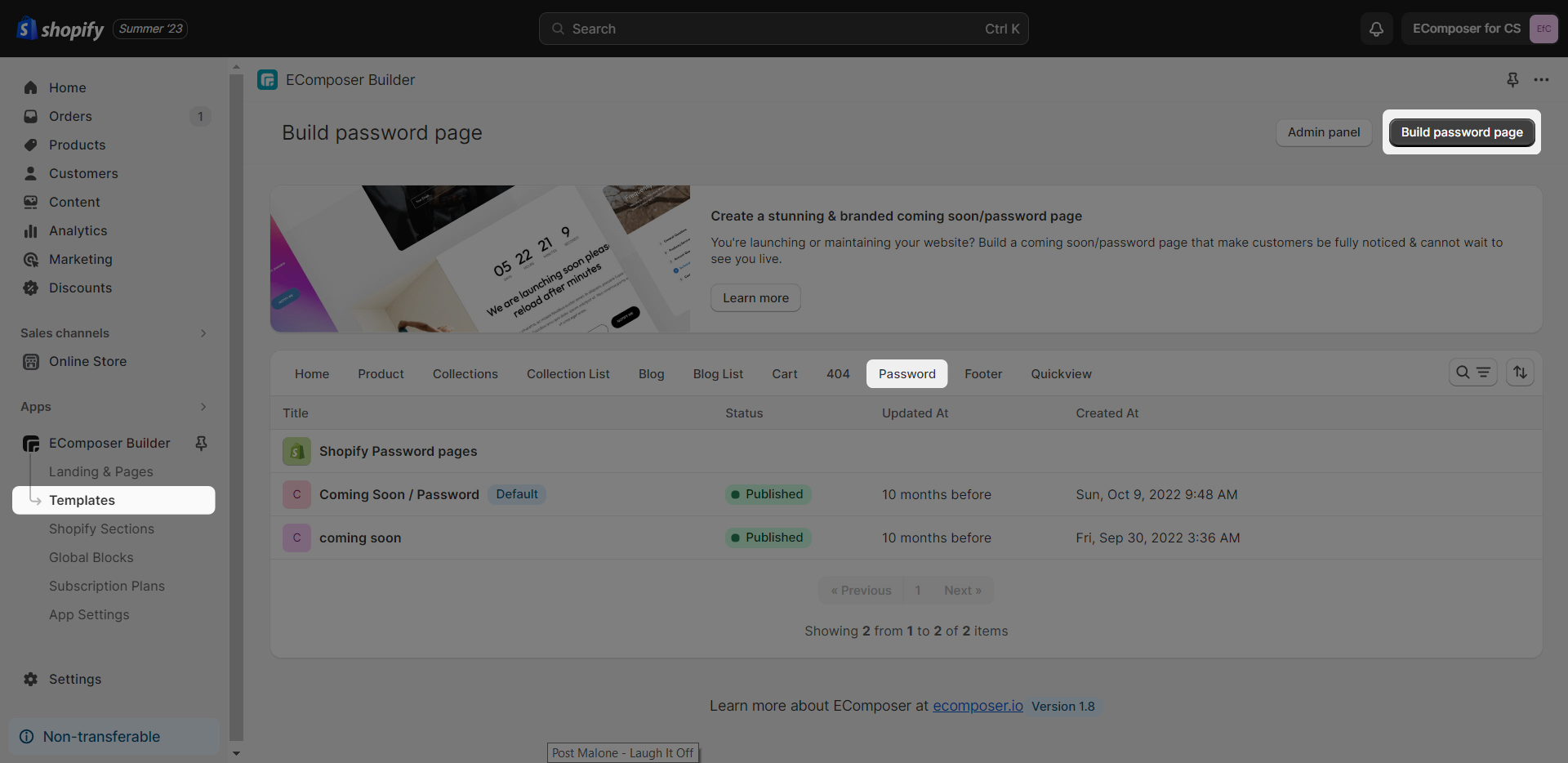Click the Shopify Password pages icon

(x=296, y=451)
